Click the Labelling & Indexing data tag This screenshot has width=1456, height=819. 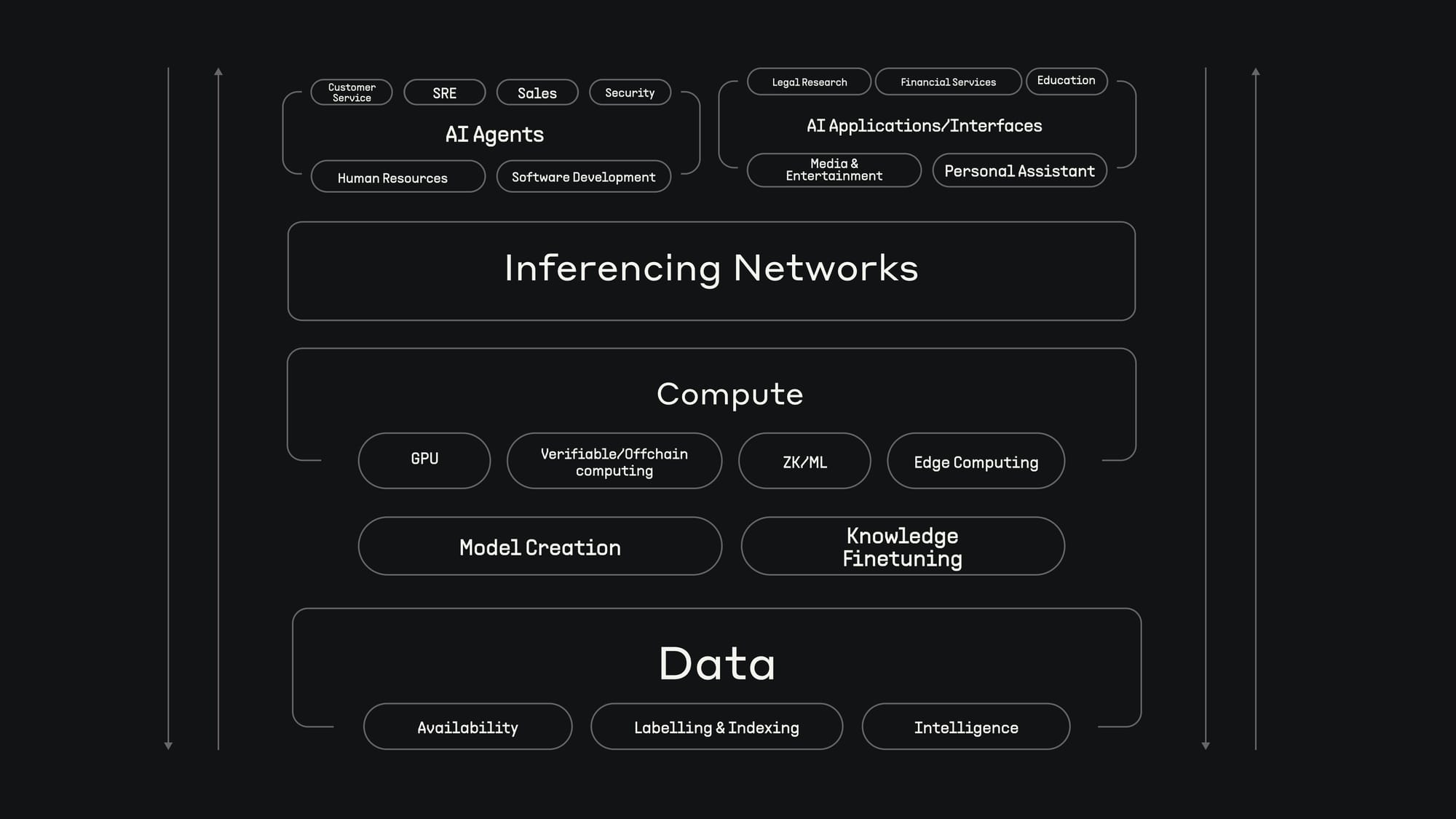tap(717, 727)
